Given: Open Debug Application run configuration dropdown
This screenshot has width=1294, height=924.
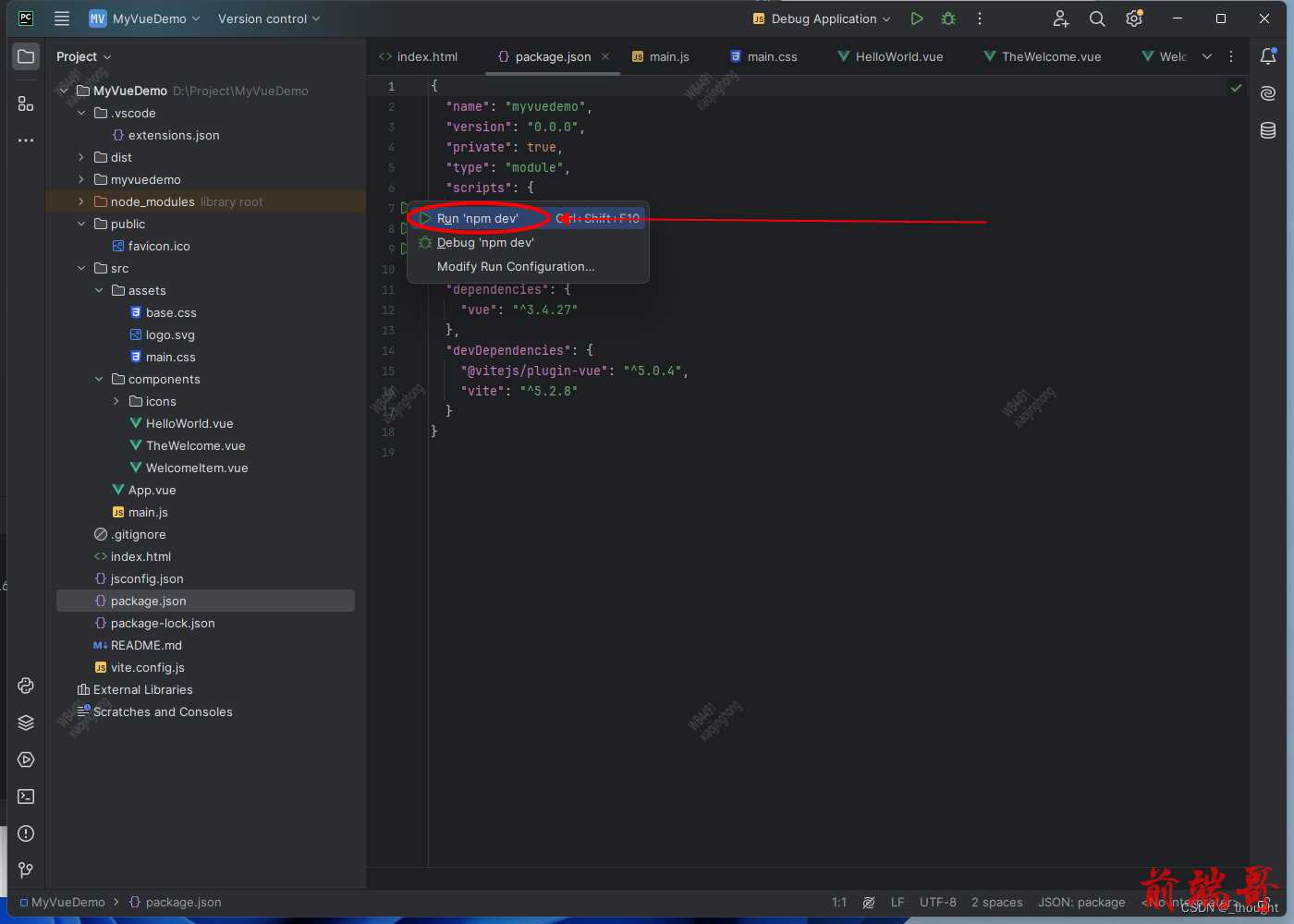Looking at the screenshot, I should [822, 18].
